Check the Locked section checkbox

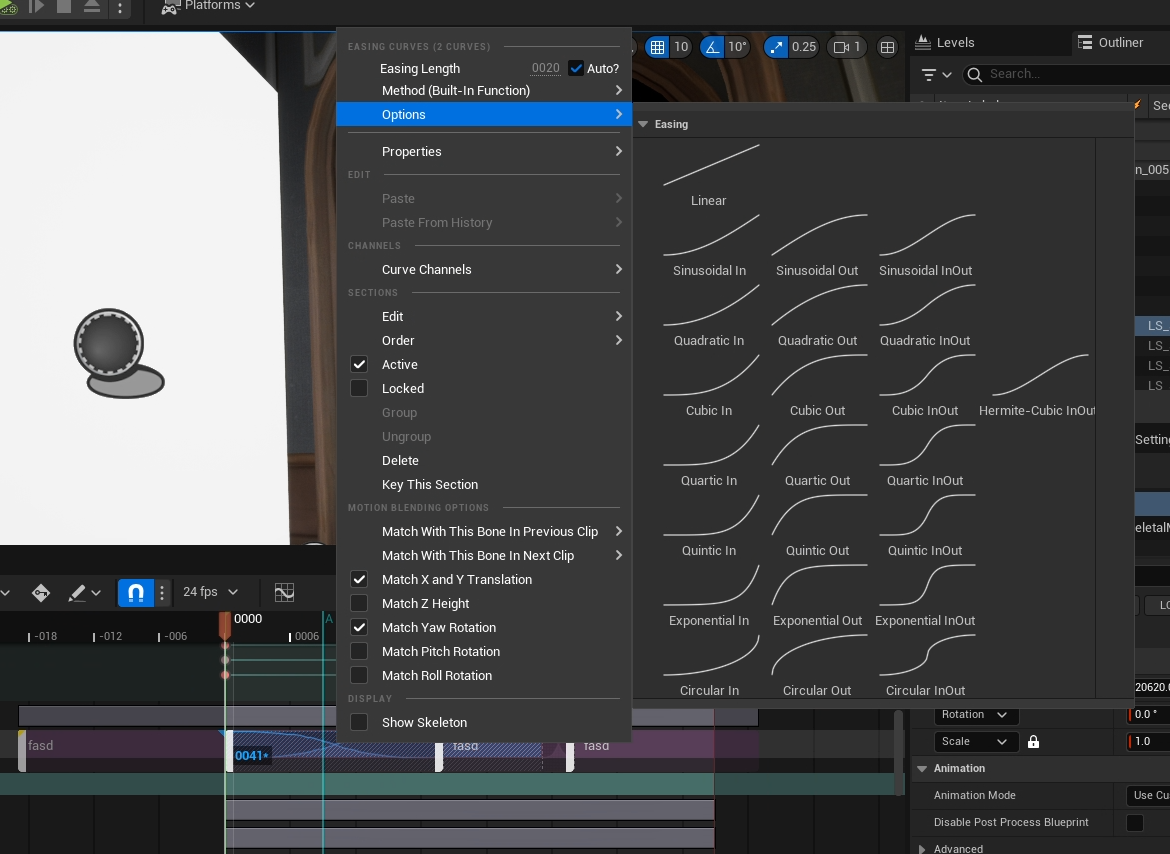click(359, 388)
